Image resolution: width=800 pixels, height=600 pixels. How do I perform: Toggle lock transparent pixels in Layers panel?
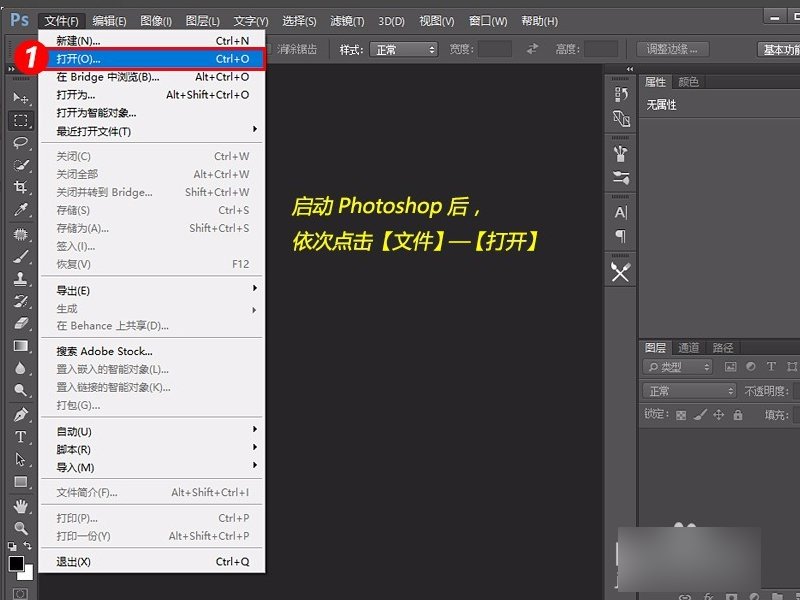[680, 416]
